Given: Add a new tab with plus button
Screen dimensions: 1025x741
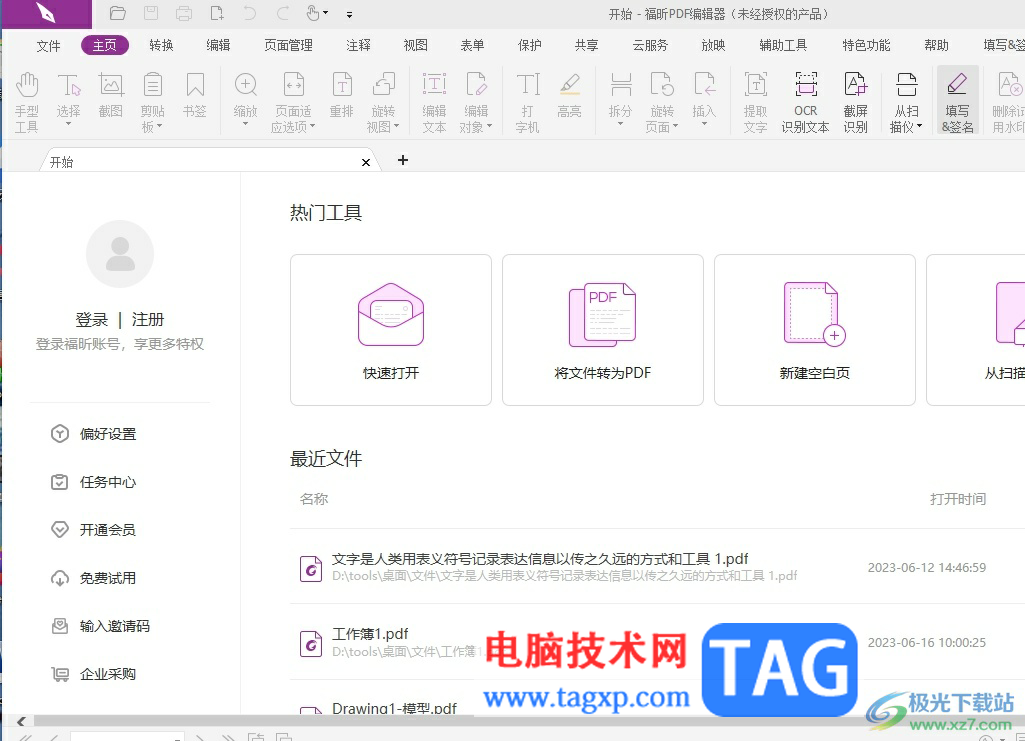Looking at the screenshot, I should [x=403, y=160].
